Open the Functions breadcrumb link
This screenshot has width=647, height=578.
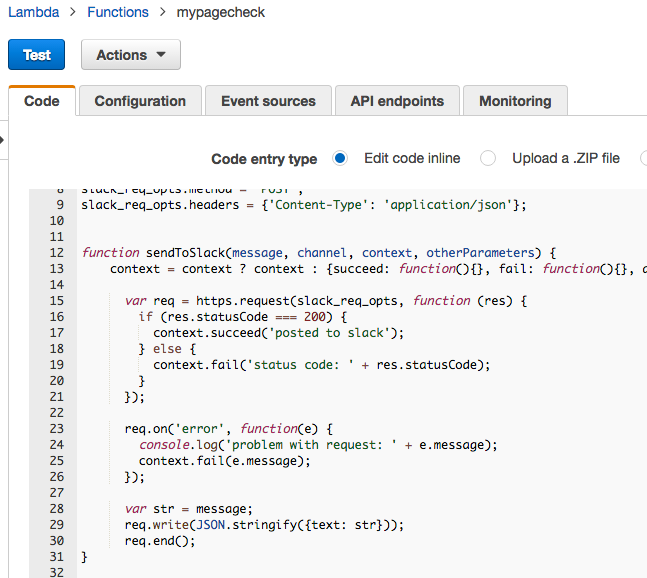click(x=118, y=12)
